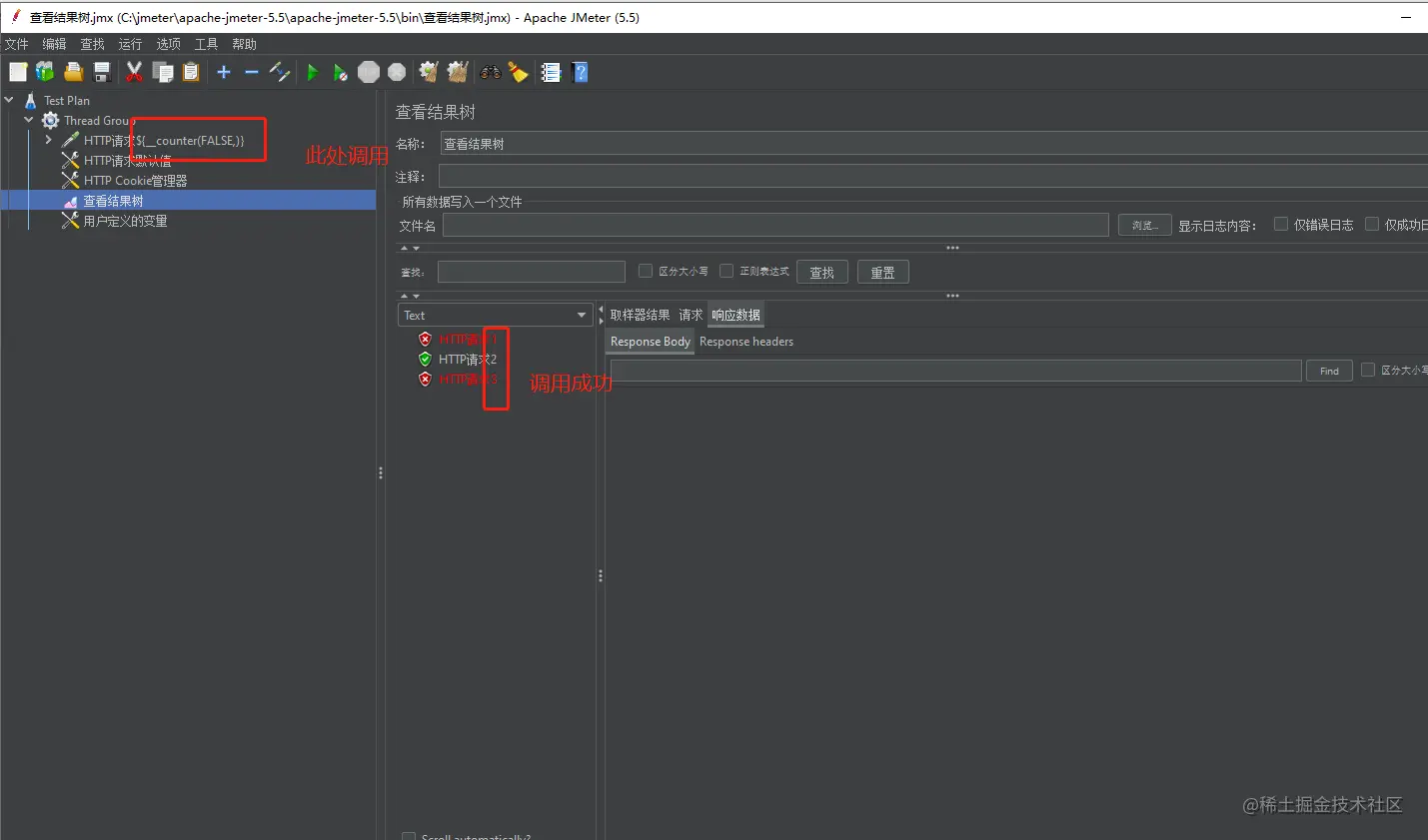Select the failed HTTP请求1 result shield icon
This screenshot has height=840, width=1428.
tap(425, 340)
